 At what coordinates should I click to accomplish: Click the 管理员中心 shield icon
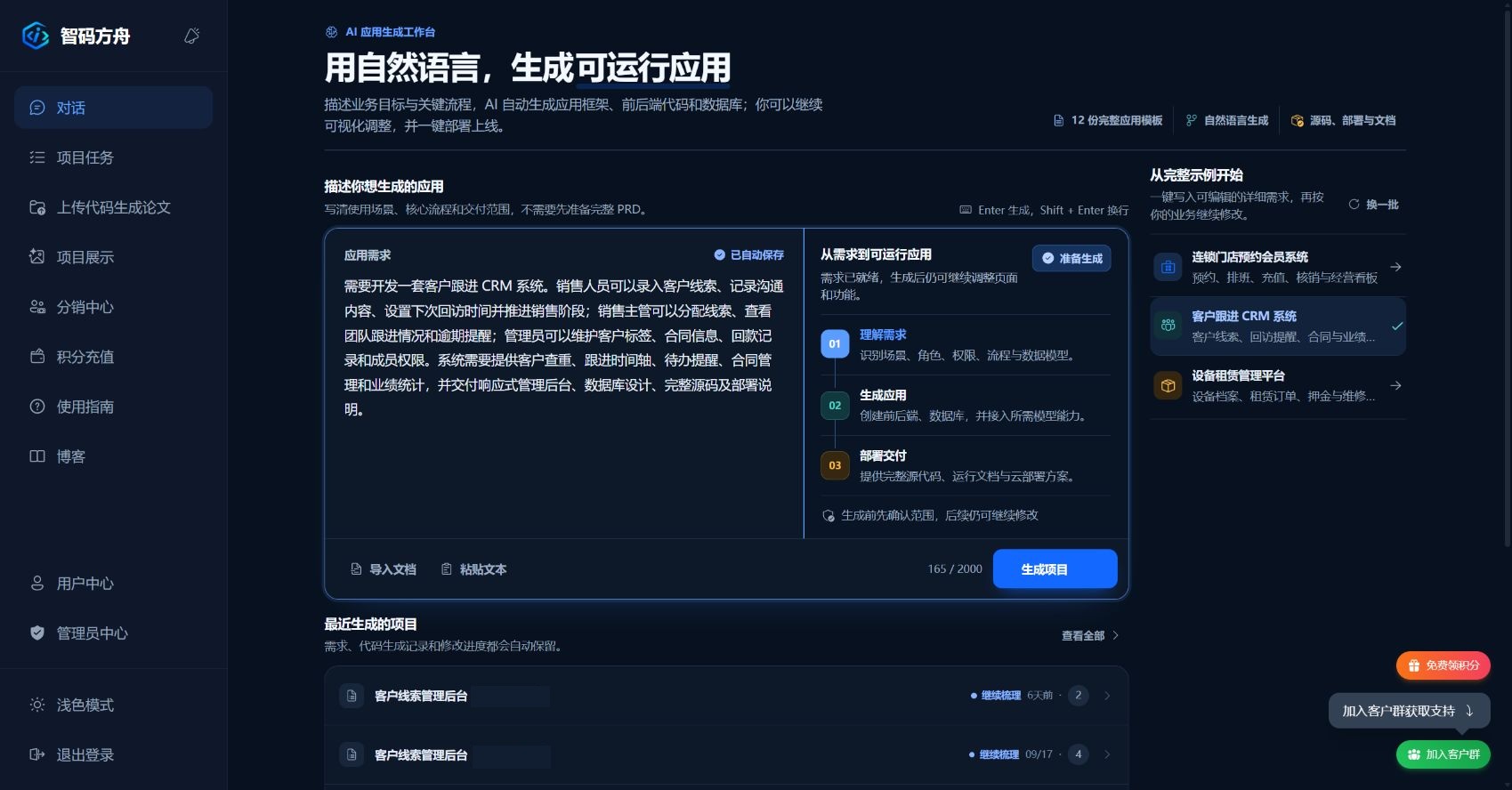(x=37, y=633)
